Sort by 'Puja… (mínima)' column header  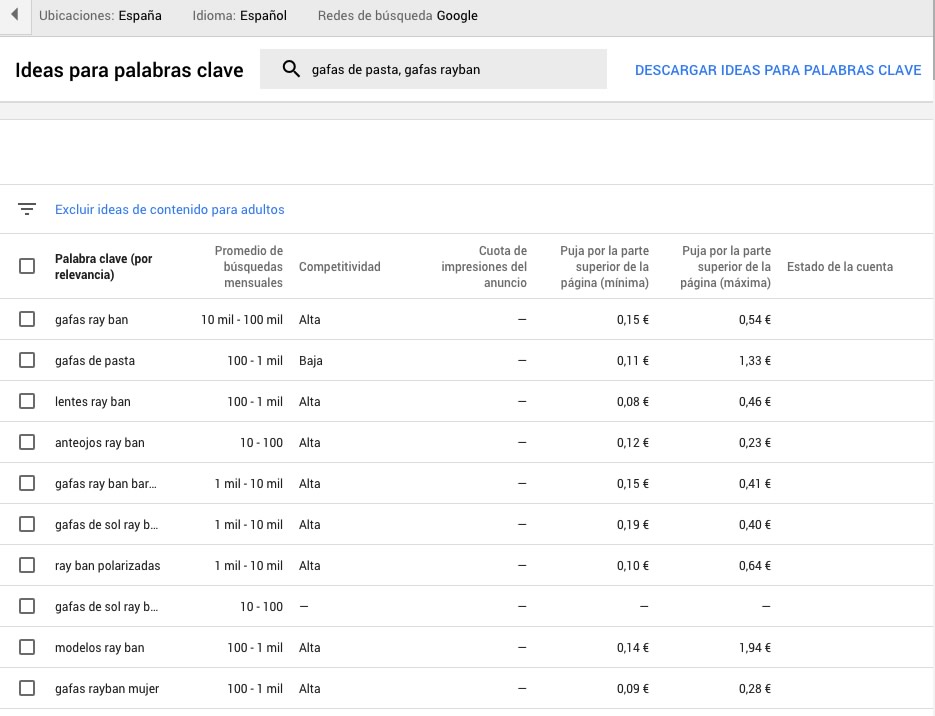click(604, 266)
